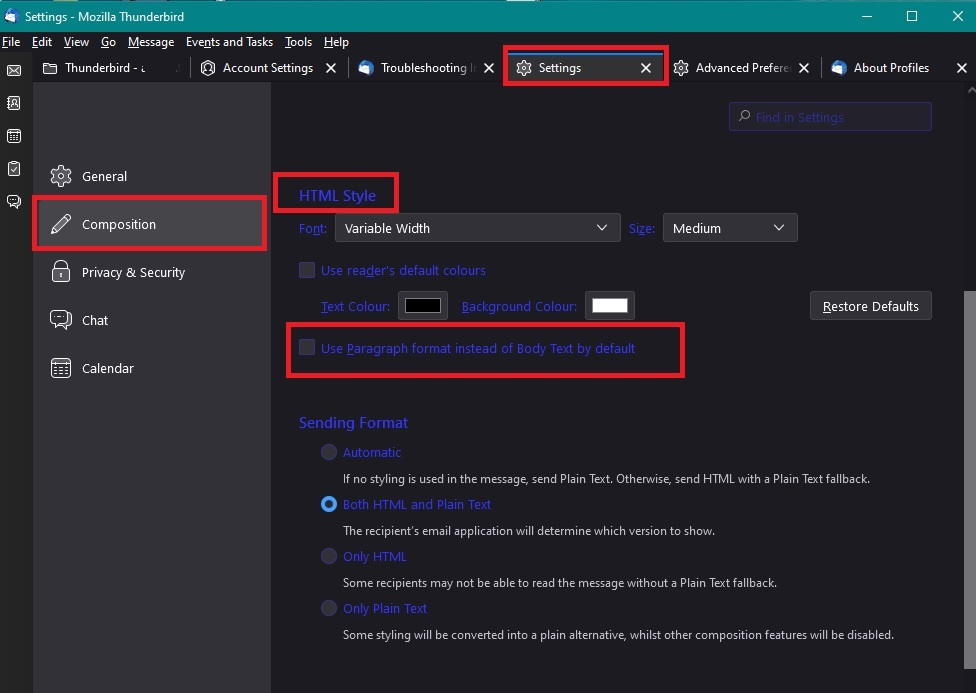This screenshot has width=976, height=693.
Task: Choose Only Plain Text sending format
Action: coord(328,608)
